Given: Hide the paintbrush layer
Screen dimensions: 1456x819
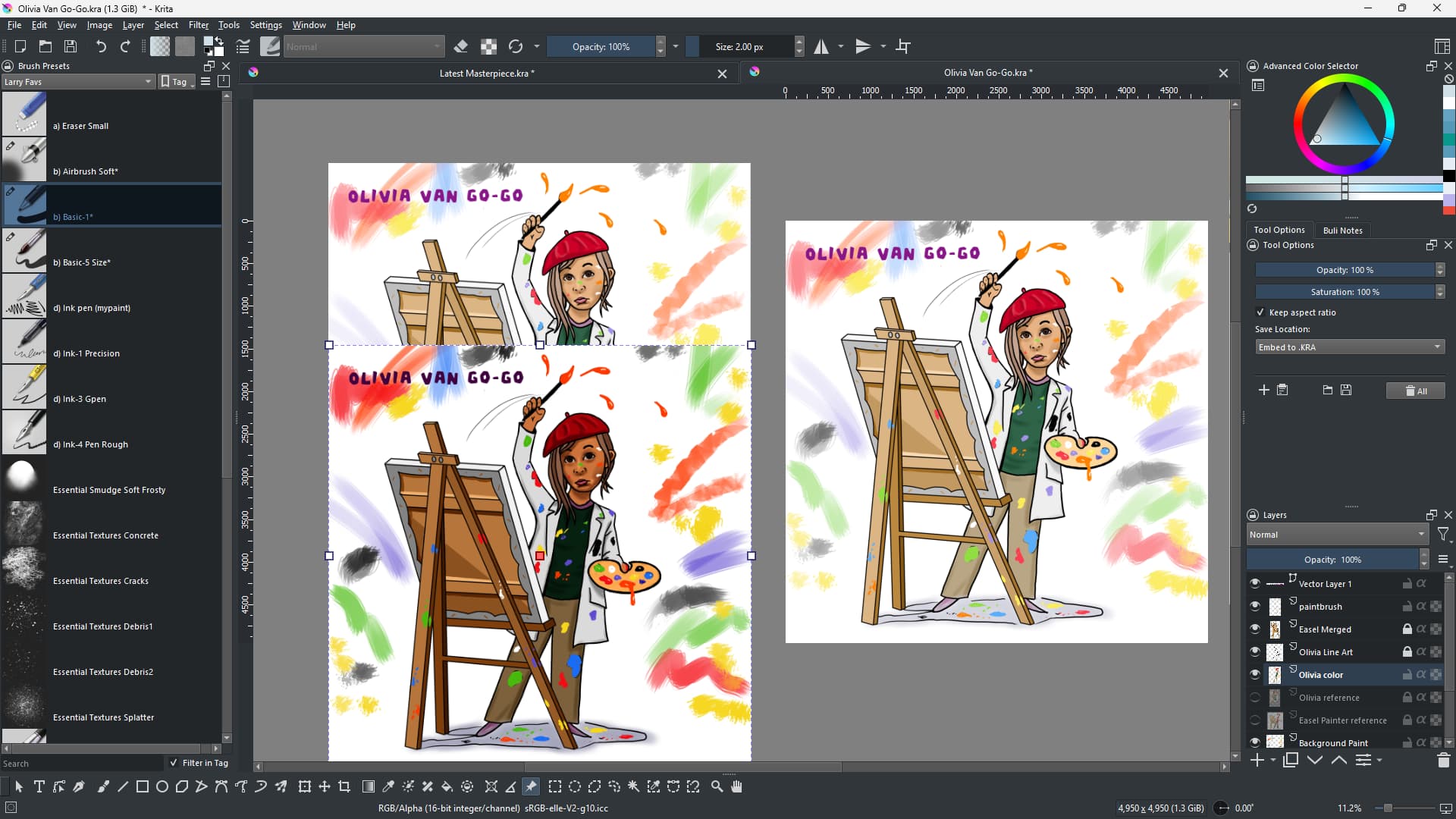Looking at the screenshot, I should (1255, 606).
